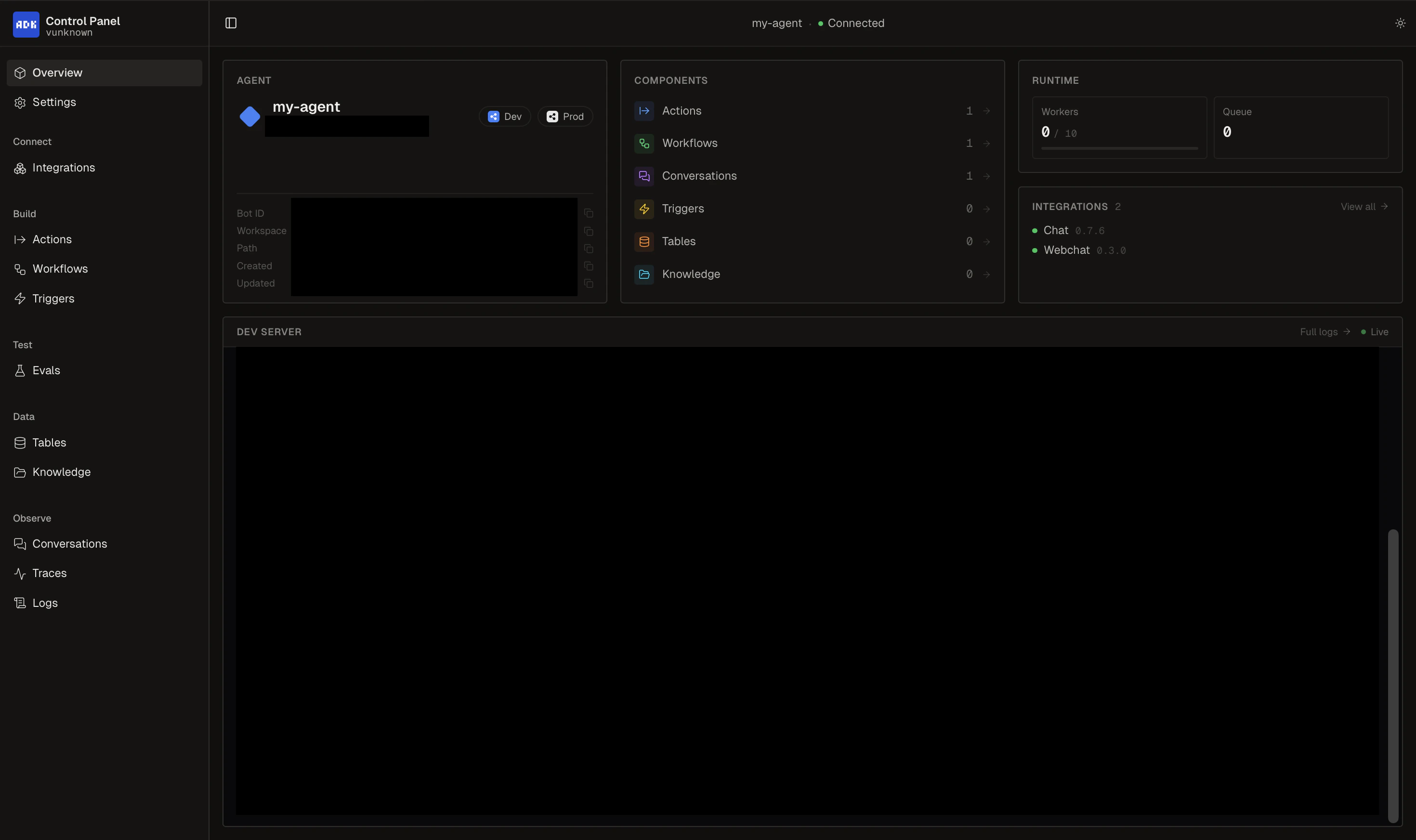Viewport: 1416px width, 840px height.
Task: Collapse the sidebar using the panel toggle icon
Action: pyautogui.click(x=232, y=23)
